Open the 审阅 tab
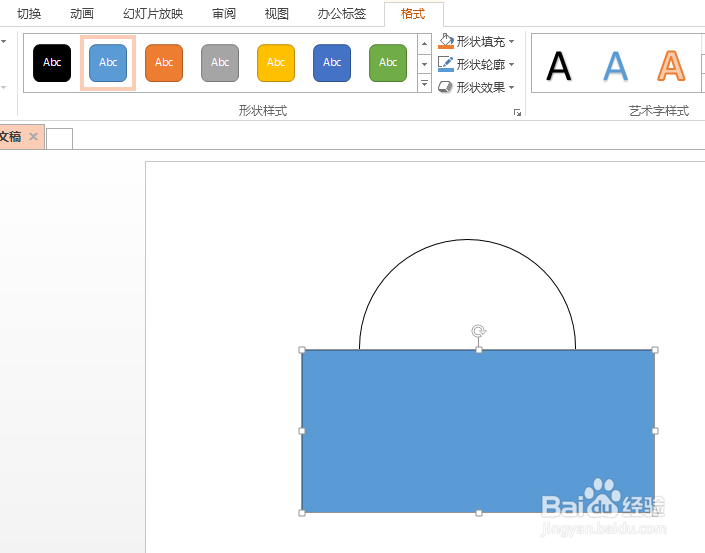This screenshot has width=705, height=553. coord(224,14)
